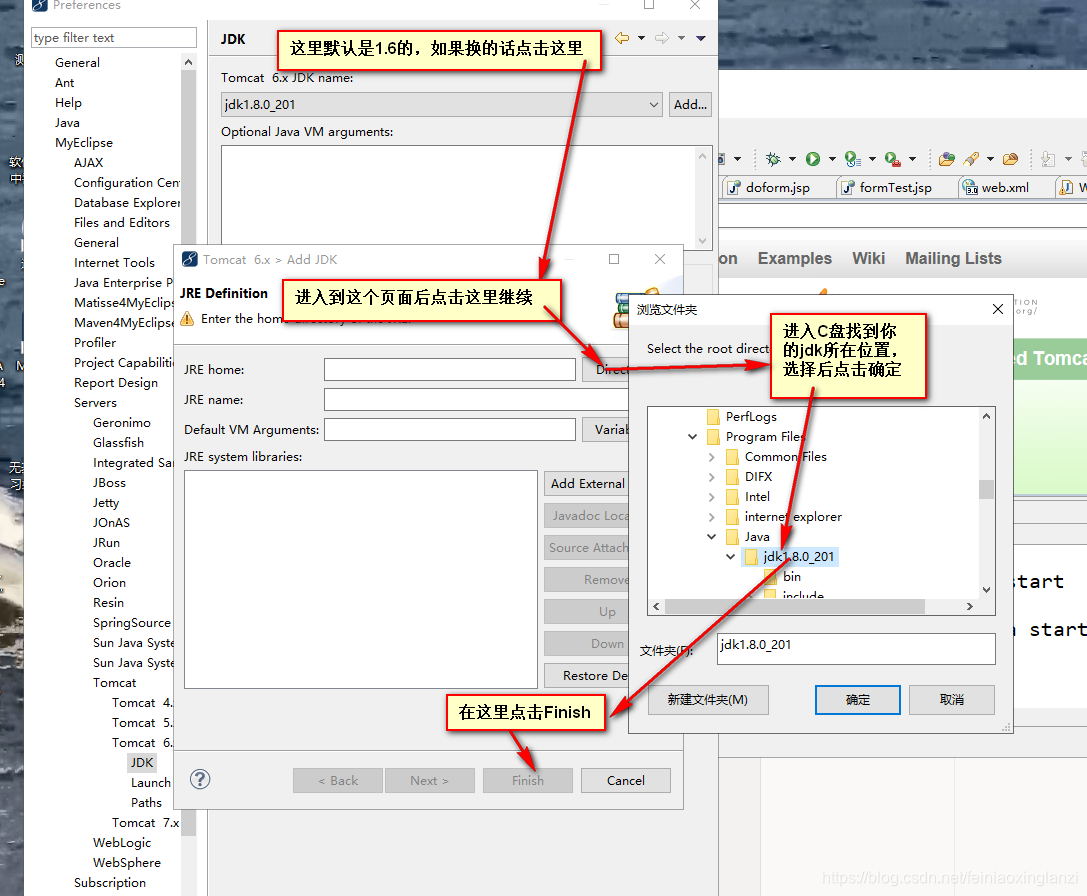Expand the Program Files folder in the browse dialog
Viewport: 1087px width, 896px height.
pos(693,436)
